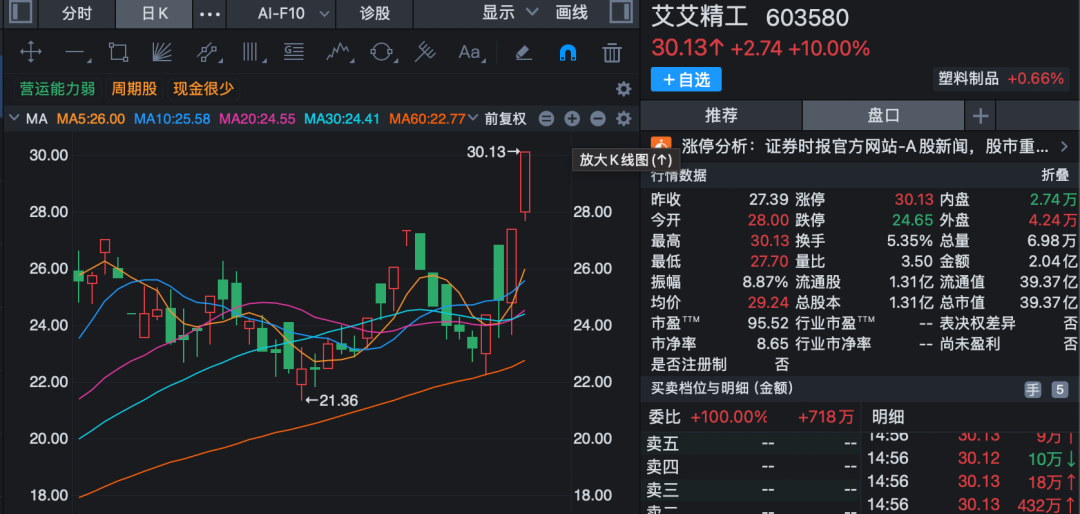Click the 跌停 price value 24.65
The height and width of the screenshot is (514, 1080).
point(913,220)
